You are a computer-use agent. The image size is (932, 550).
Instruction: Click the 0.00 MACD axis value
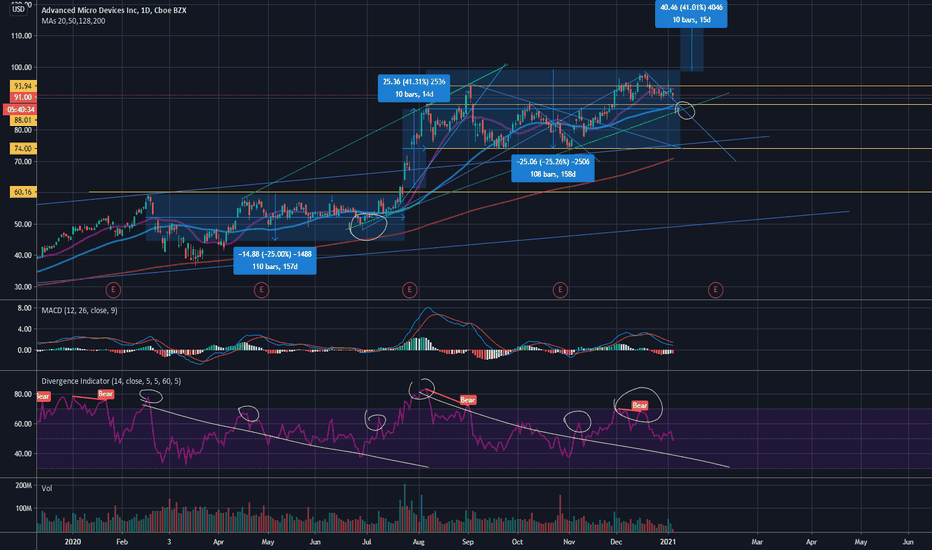click(x=24, y=350)
